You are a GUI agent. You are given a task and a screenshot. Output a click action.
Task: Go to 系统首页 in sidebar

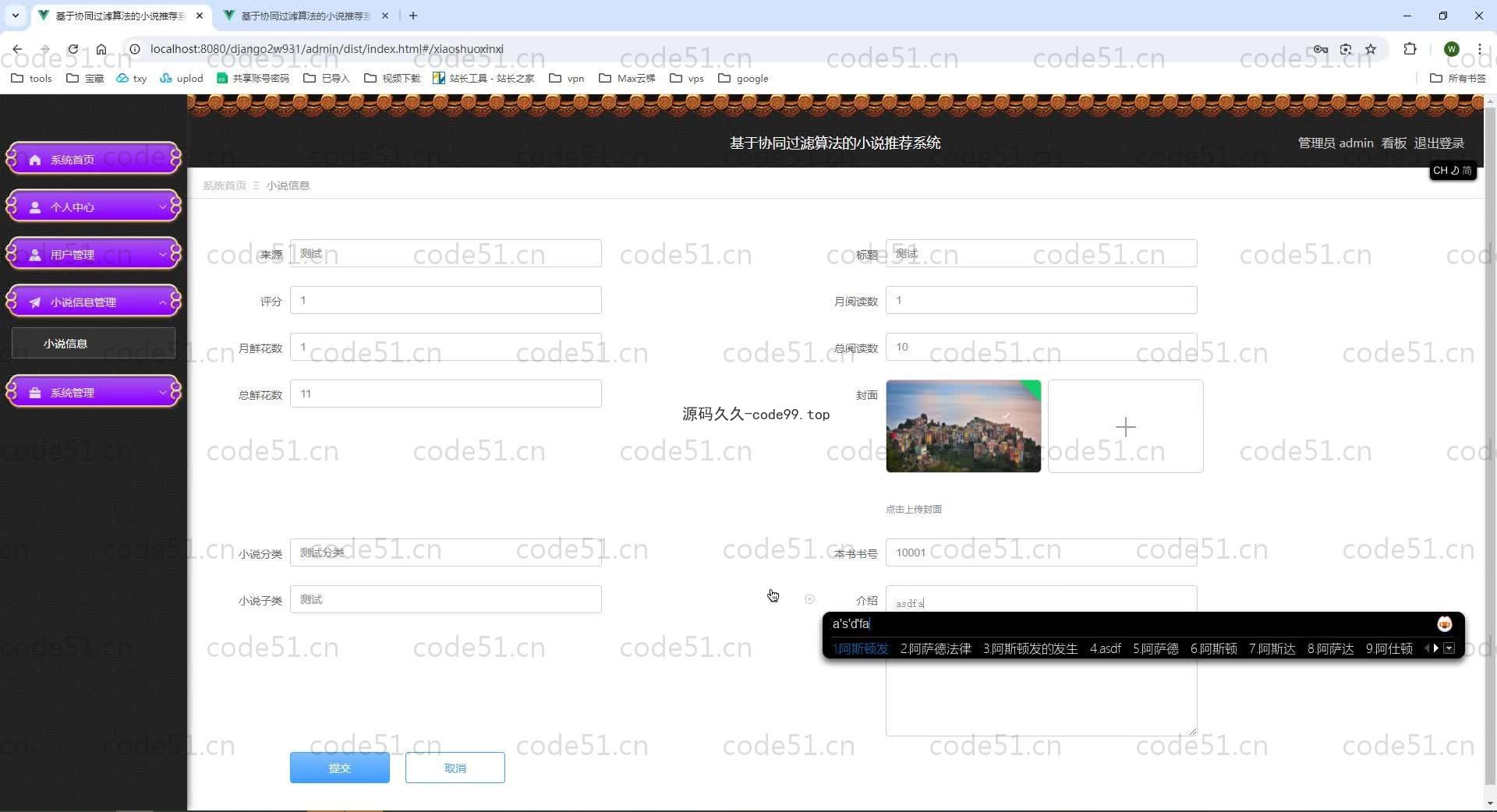(x=94, y=159)
